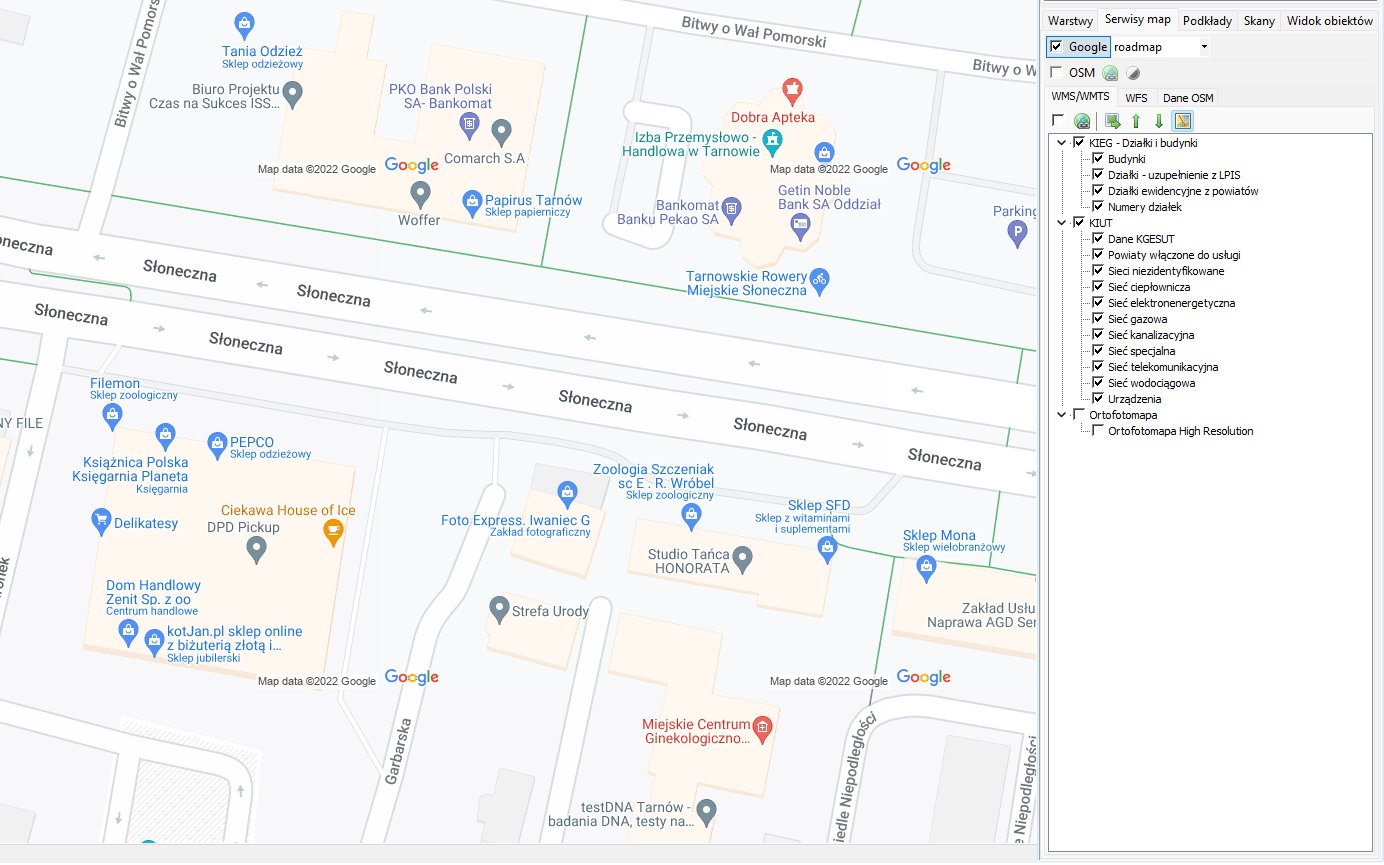Click Dobra Apteka red pharmacy pin
This screenshot has width=1384, height=865.
pyautogui.click(x=792, y=91)
